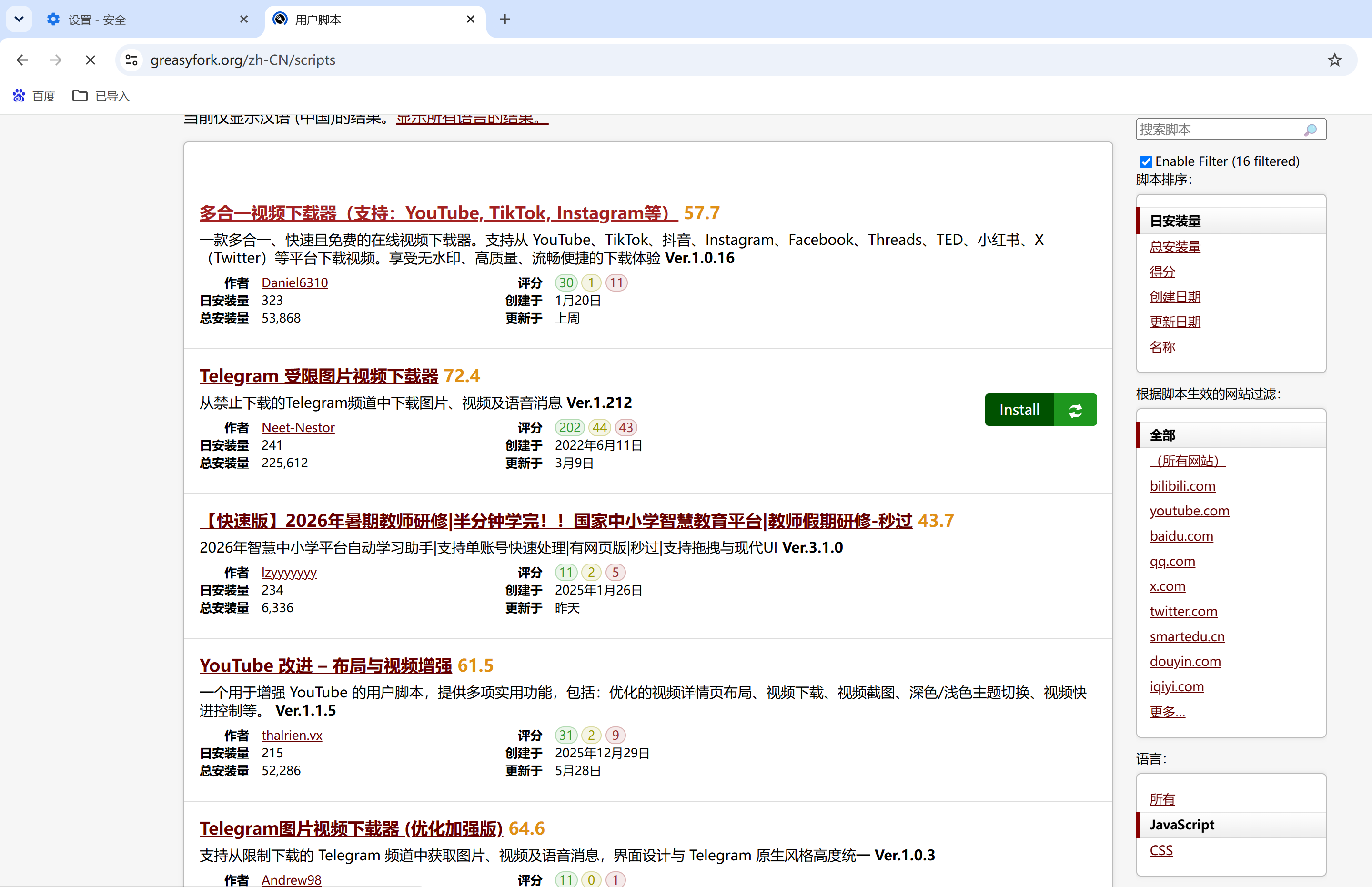Filter scripts for iqiyi.com
Image resolution: width=1372 pixels, height=887 pixels.
pos(1177,687)
